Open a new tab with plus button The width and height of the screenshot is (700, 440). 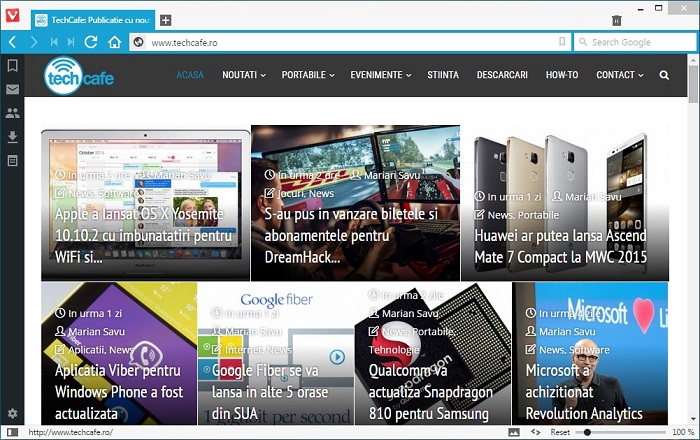pyautogui.click(x=166, y=20)
